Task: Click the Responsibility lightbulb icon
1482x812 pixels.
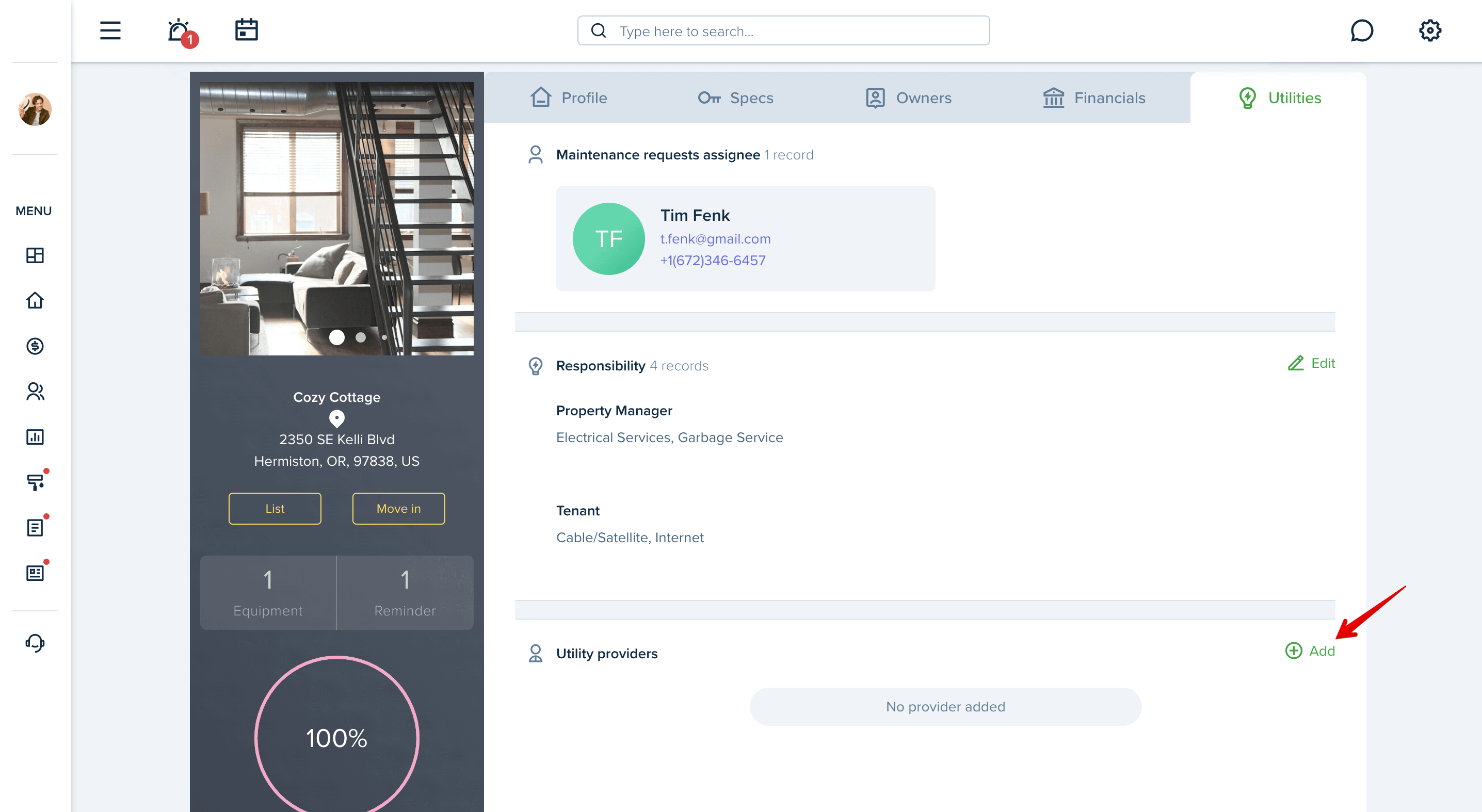Action: pos(535,366)
